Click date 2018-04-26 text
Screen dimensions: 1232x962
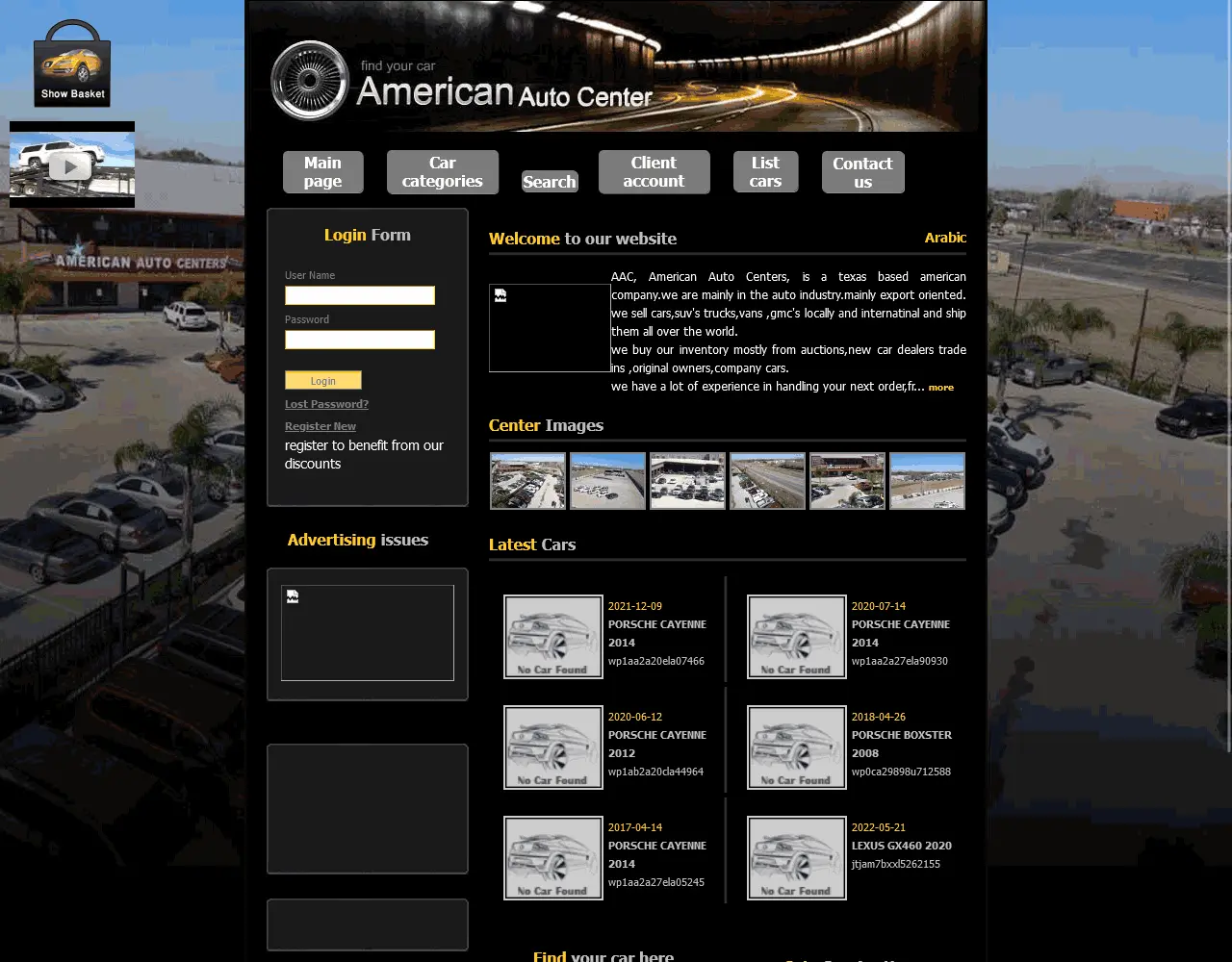tap(879, 717)
